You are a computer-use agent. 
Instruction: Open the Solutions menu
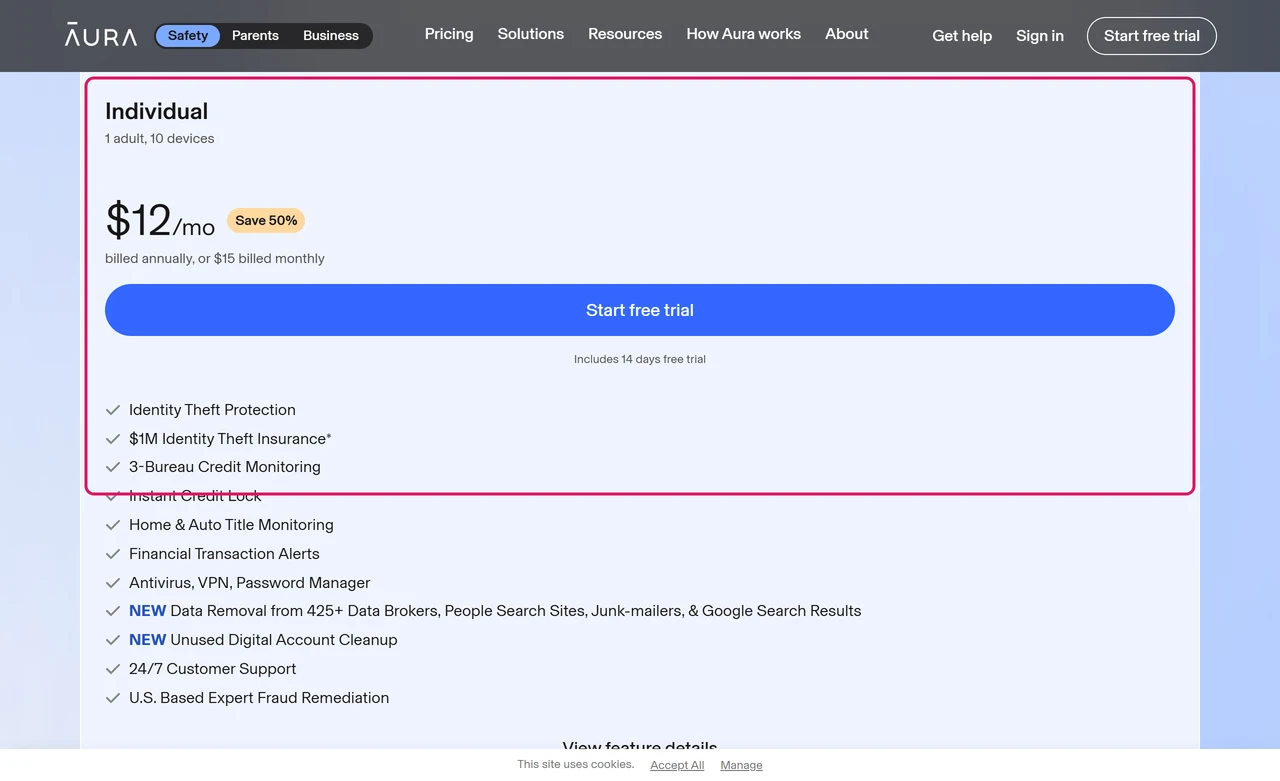tap(531, 34)
